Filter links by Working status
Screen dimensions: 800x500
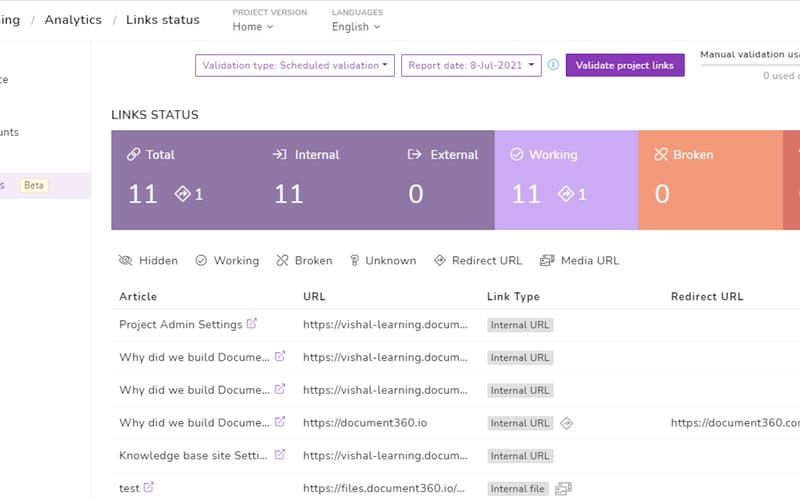(x=227, y=261)
